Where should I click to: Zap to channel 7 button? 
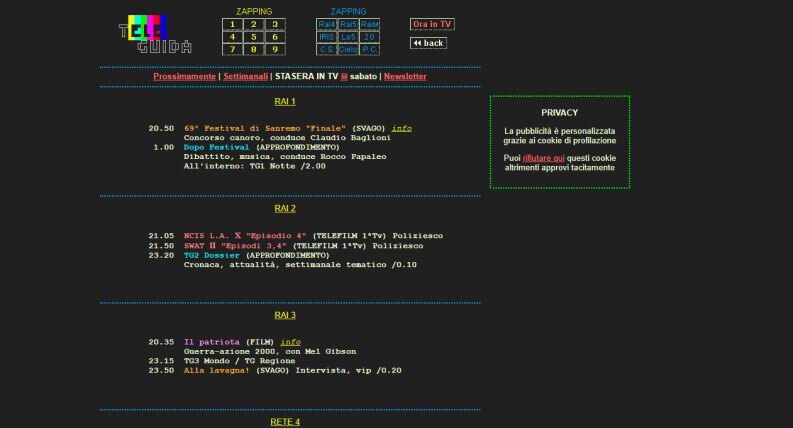232,50
